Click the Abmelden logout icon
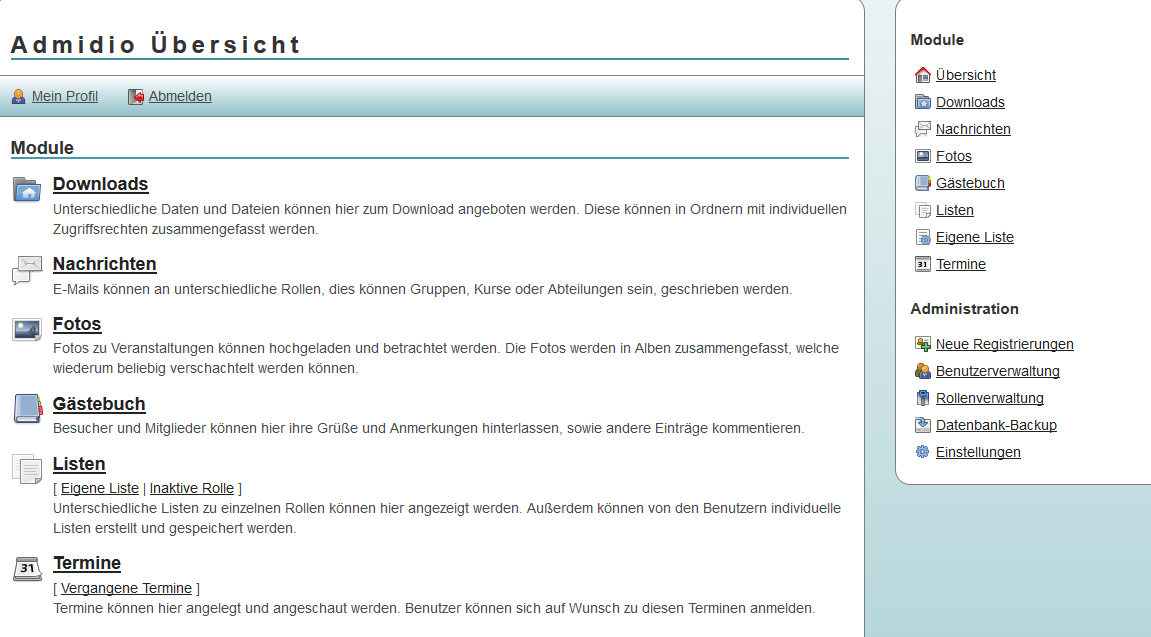 pos(136,97)
